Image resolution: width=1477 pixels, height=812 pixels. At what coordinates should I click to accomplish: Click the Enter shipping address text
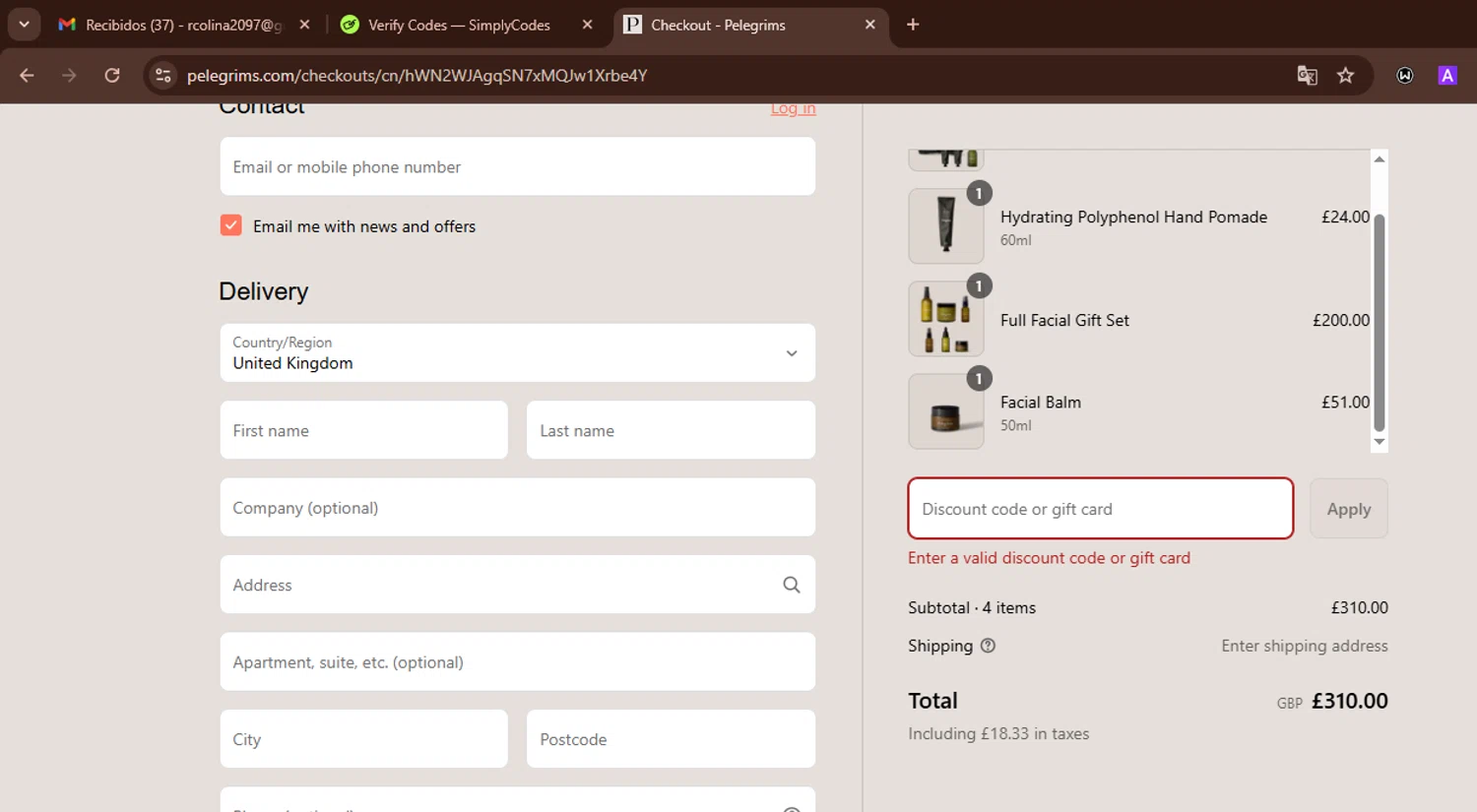point(1305,646)
